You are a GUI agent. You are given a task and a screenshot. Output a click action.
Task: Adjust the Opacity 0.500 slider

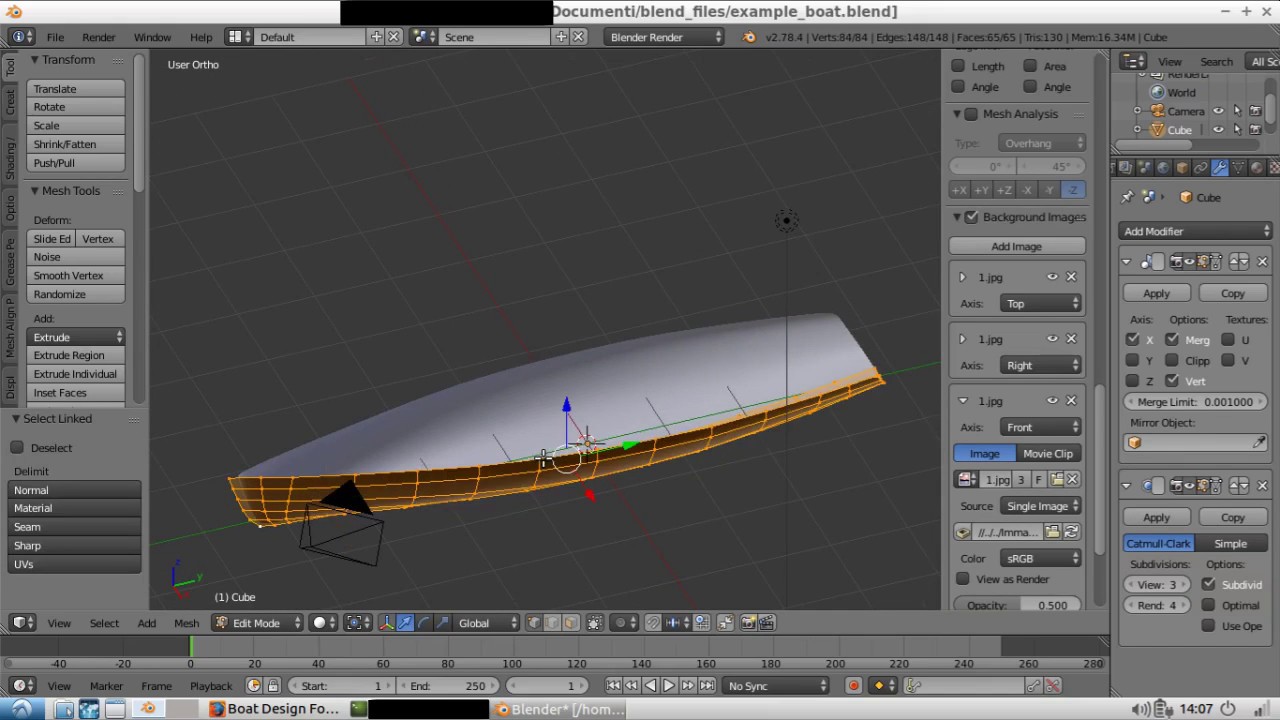pos(1018,605)
